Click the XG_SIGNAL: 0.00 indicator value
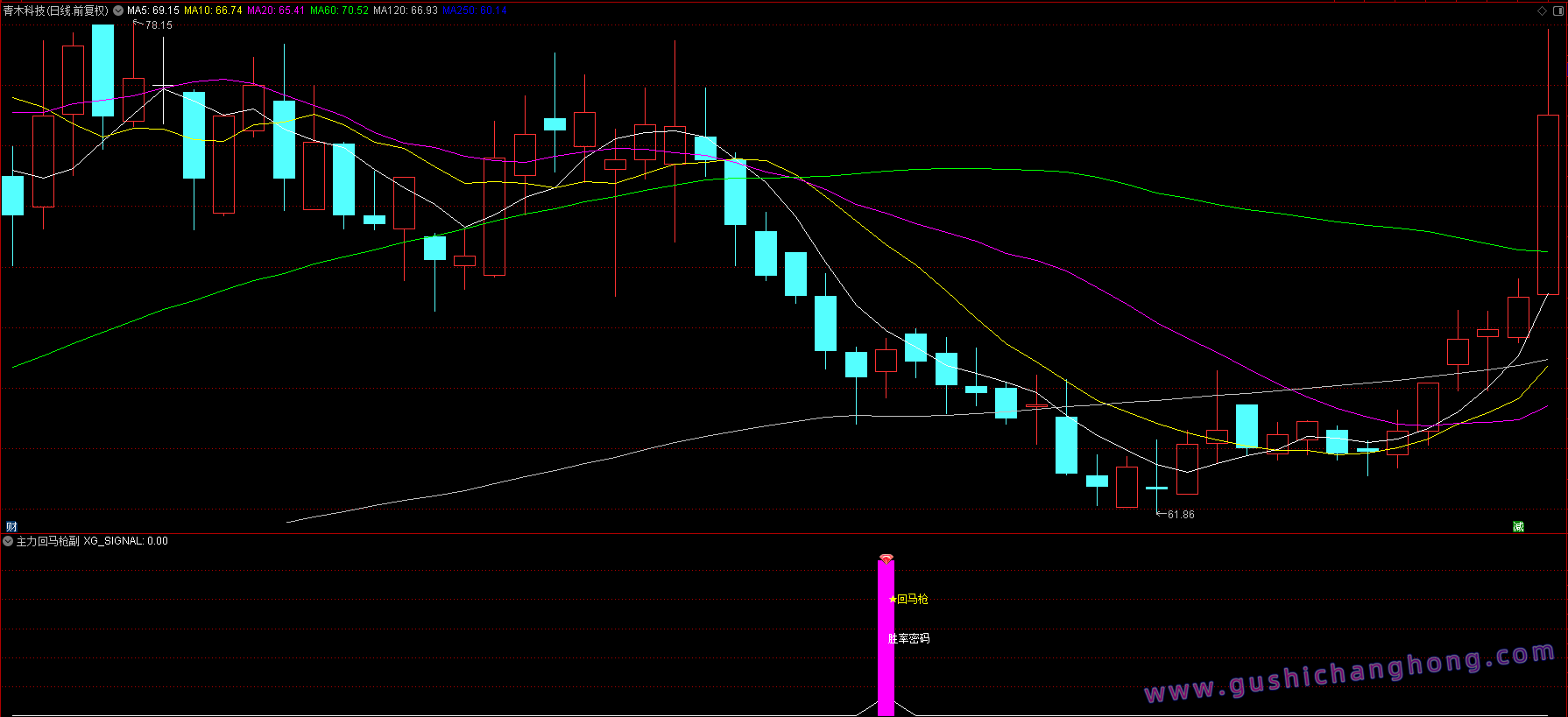Screen dimensions: 1568x717 point(126,541)
